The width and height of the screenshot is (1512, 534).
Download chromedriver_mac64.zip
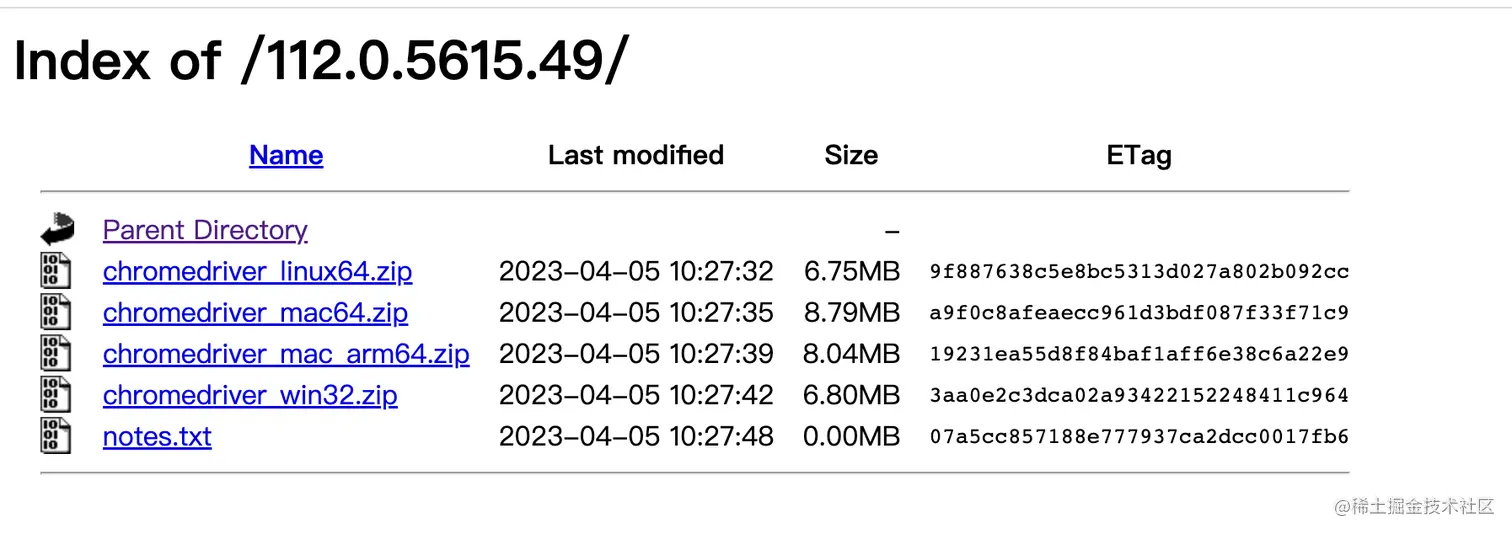click(255, 312)
